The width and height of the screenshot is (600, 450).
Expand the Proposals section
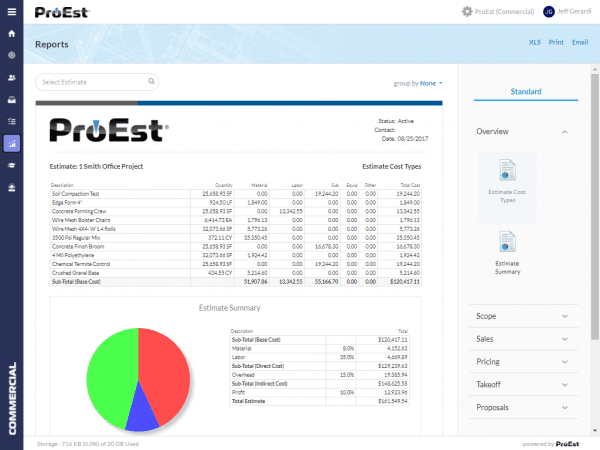pyautogui.click(x=565, y=407)
